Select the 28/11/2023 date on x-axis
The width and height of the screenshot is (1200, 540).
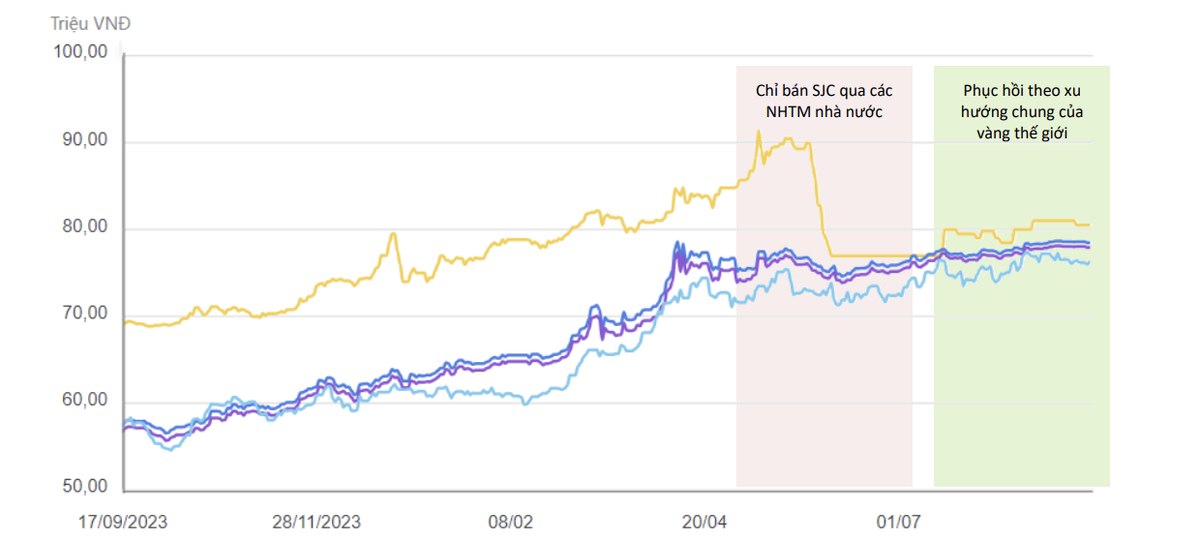click(x=317, y=521)
